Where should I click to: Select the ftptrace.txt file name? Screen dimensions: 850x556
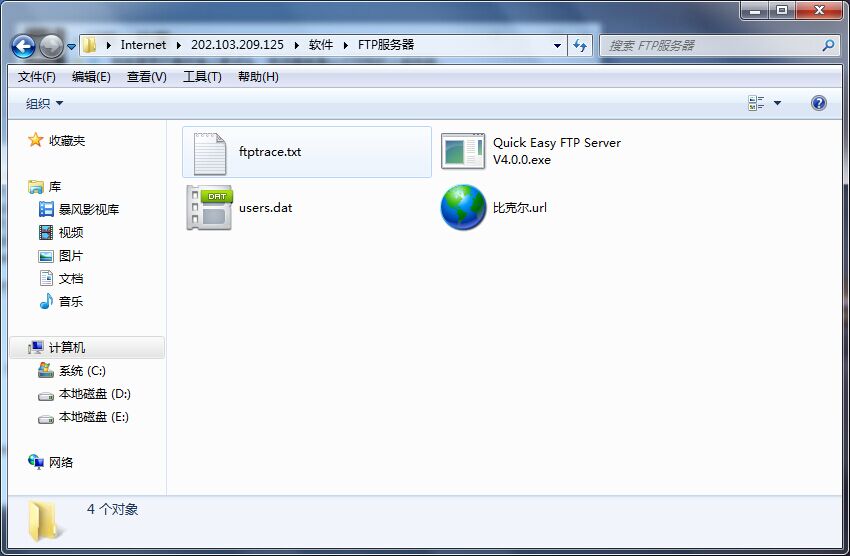pos(270,152)
